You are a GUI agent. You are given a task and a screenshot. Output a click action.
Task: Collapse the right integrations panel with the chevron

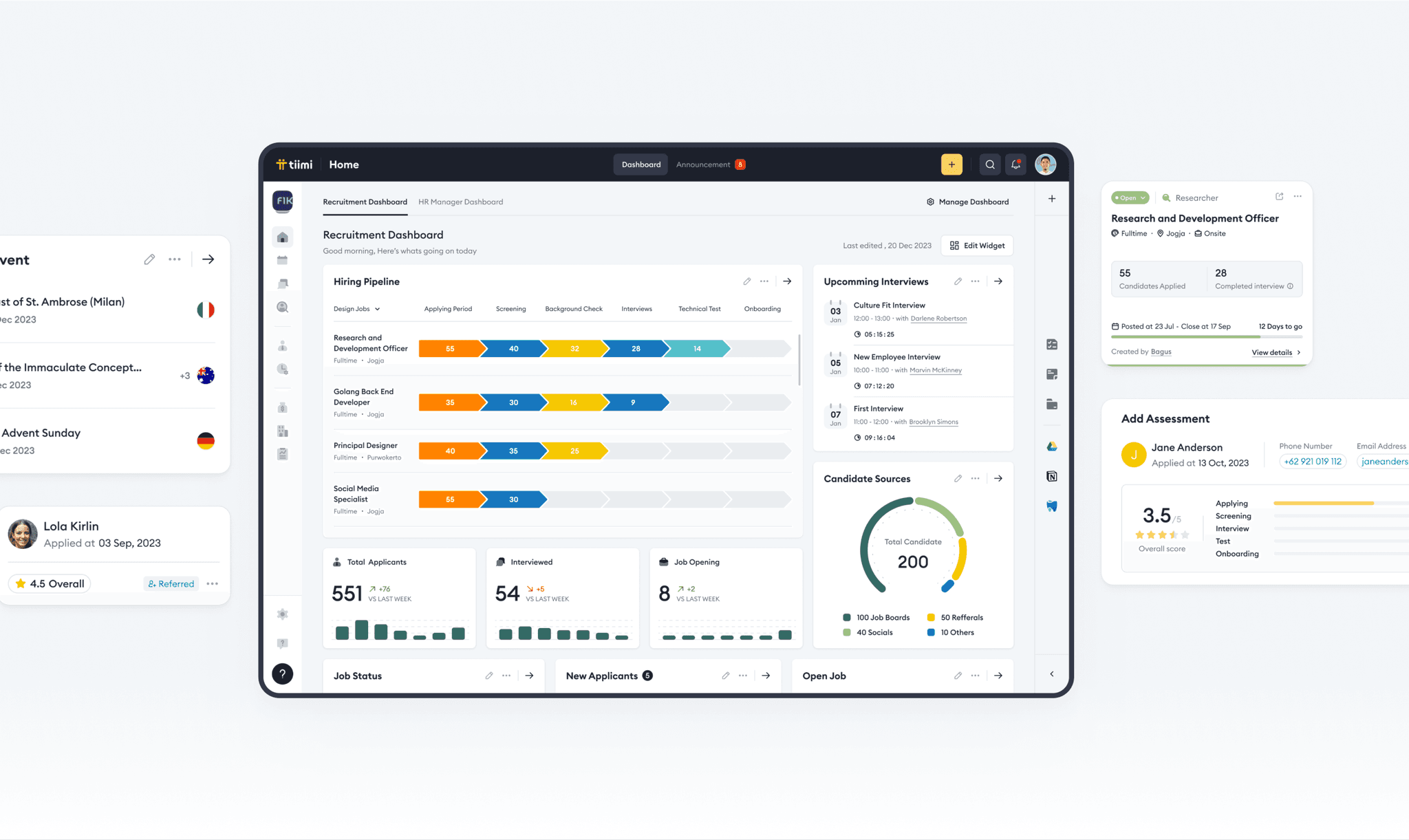tap(1051, 674)
